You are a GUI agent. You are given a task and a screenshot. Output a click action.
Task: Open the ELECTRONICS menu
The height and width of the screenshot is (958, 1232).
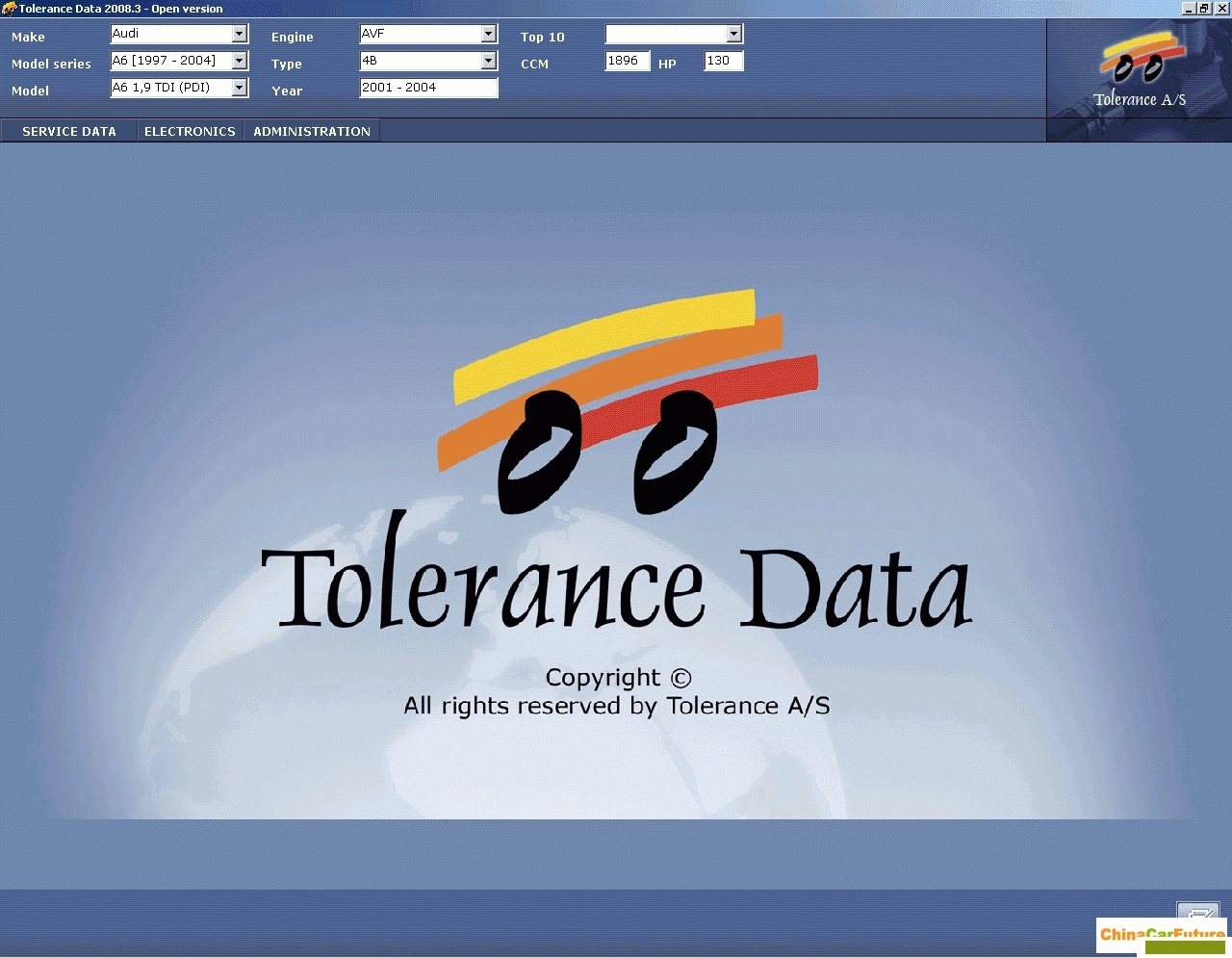190,131
